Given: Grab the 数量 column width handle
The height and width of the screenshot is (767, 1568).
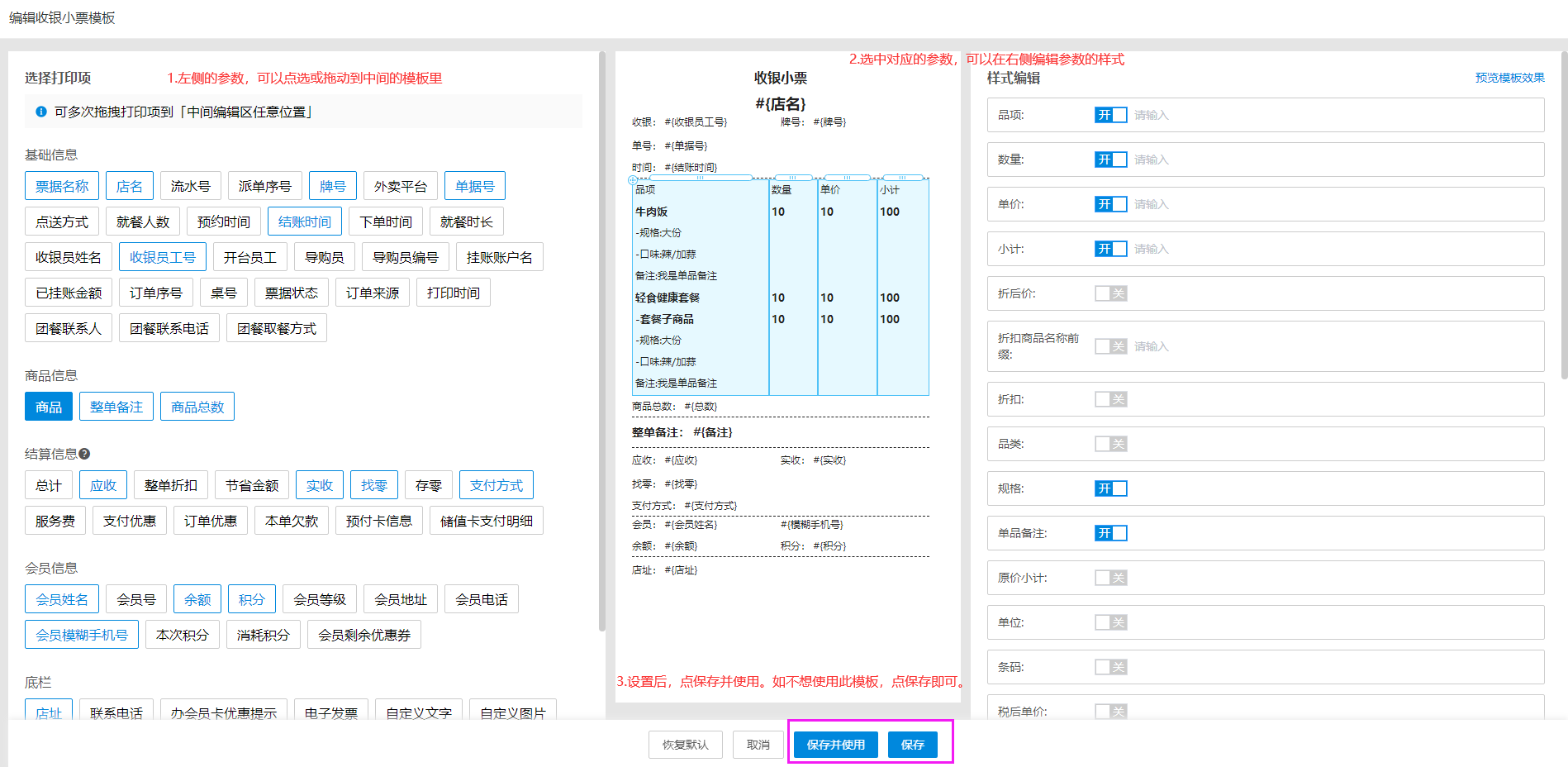Looking at the screenshot, I should click(x=792, y=178).
